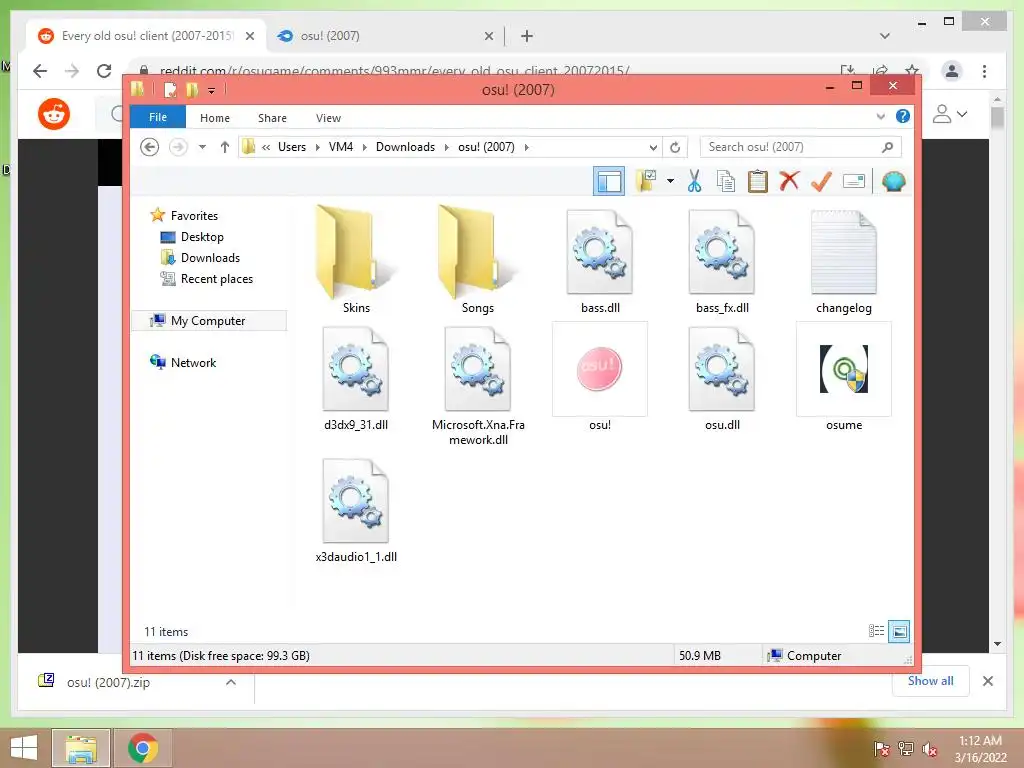Expand the Explorer ribbon chevron
This screenshot has height=768, width=1024.
[x=880, y=117]
